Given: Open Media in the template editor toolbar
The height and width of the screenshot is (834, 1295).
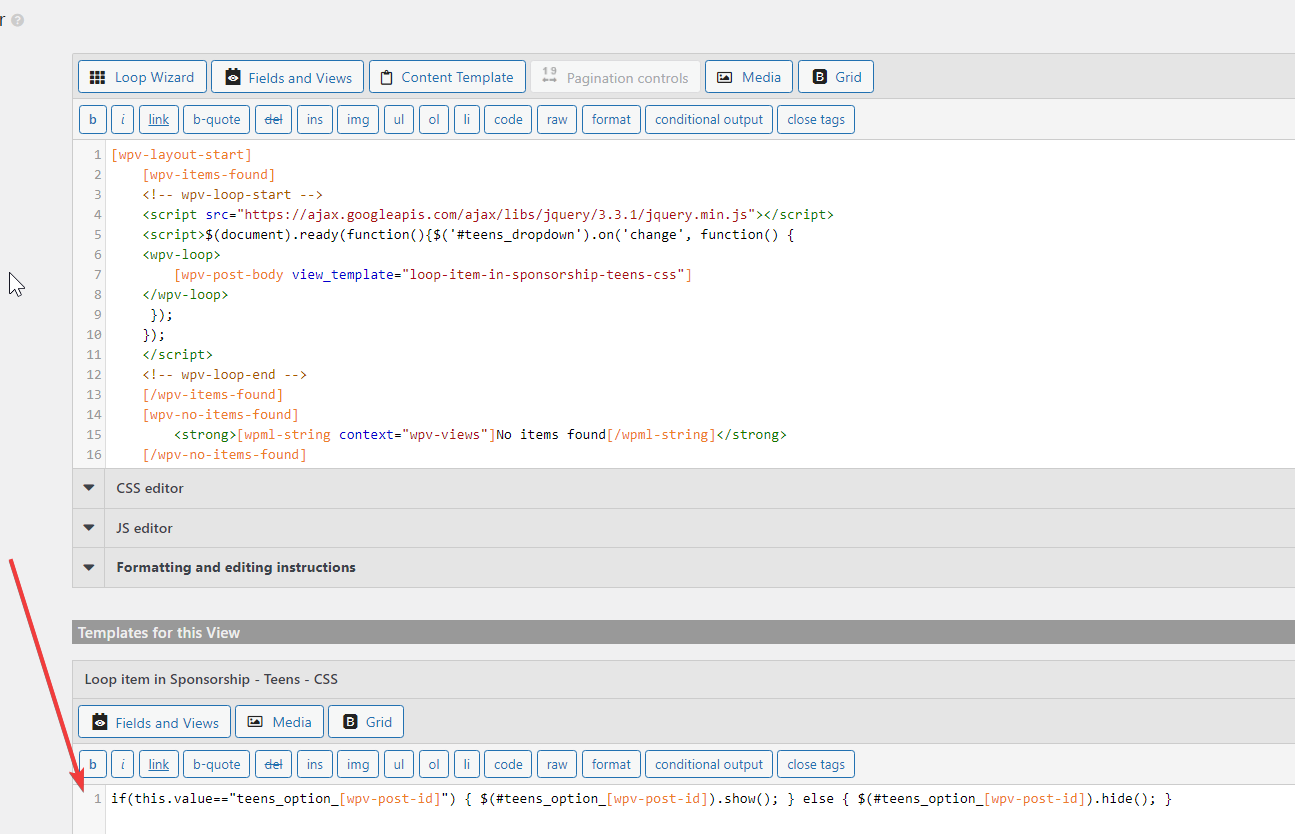Looking at the screenshot, I should click(280, 722).
